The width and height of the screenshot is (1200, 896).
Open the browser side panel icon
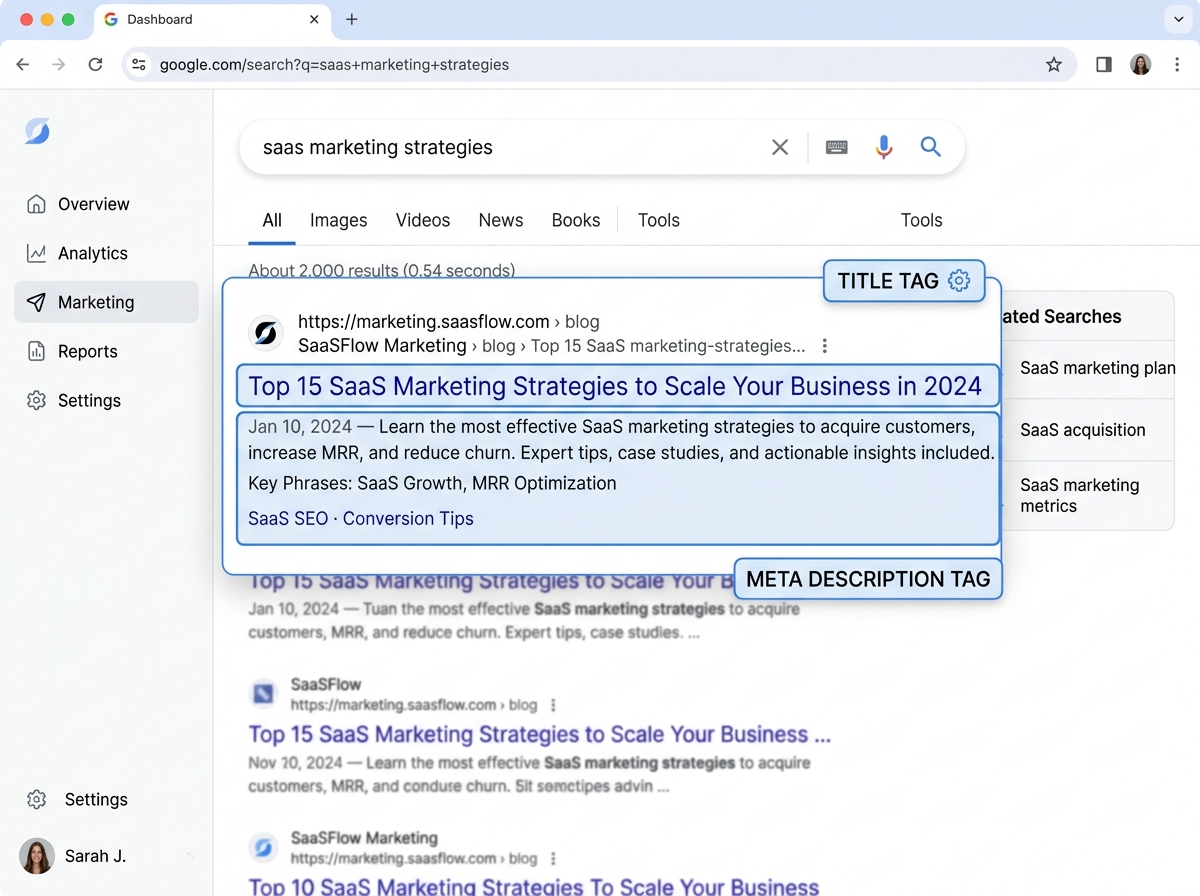pyautogui.click(x=1104, y=65)
